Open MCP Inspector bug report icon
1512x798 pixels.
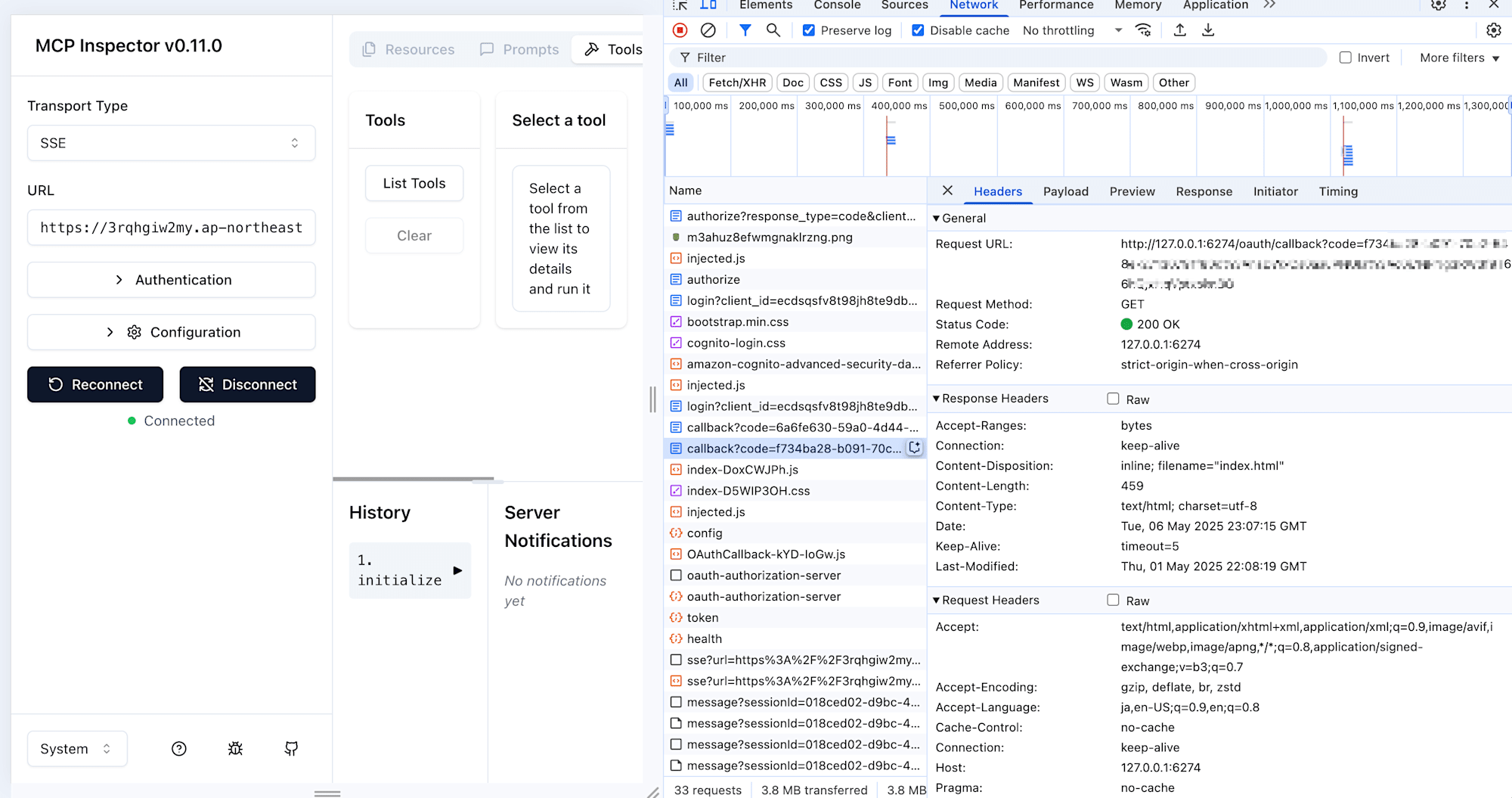click(x=235, y=749)
